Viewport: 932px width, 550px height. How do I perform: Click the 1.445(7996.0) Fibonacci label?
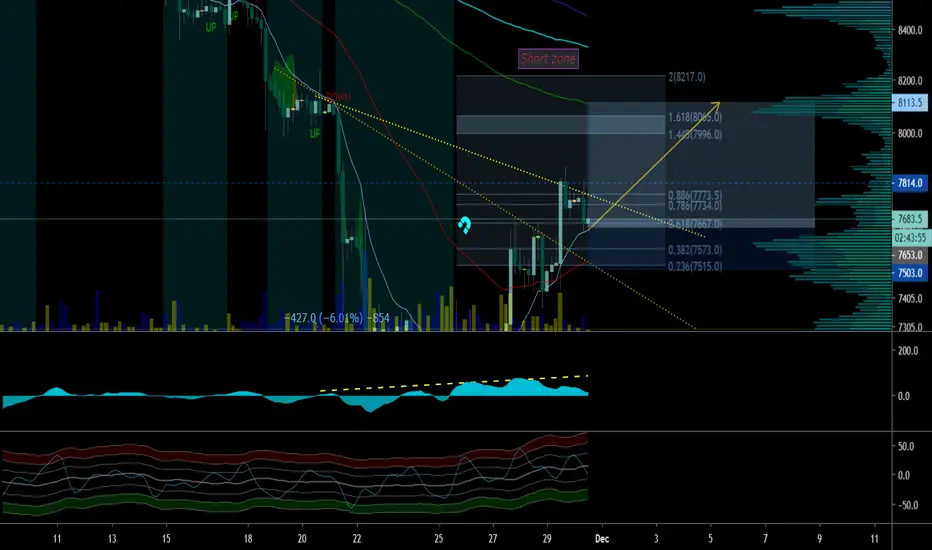(x=695, y=134)
